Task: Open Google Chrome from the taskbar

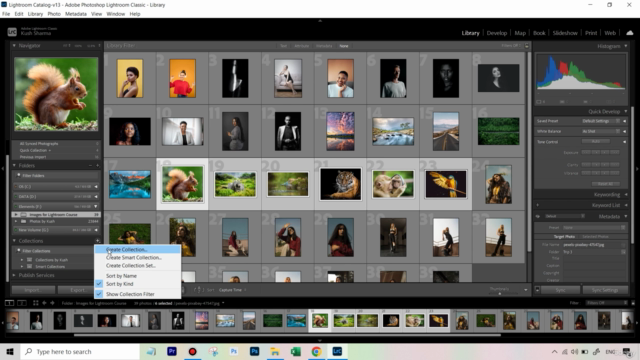Action: [x=316, y=351]
